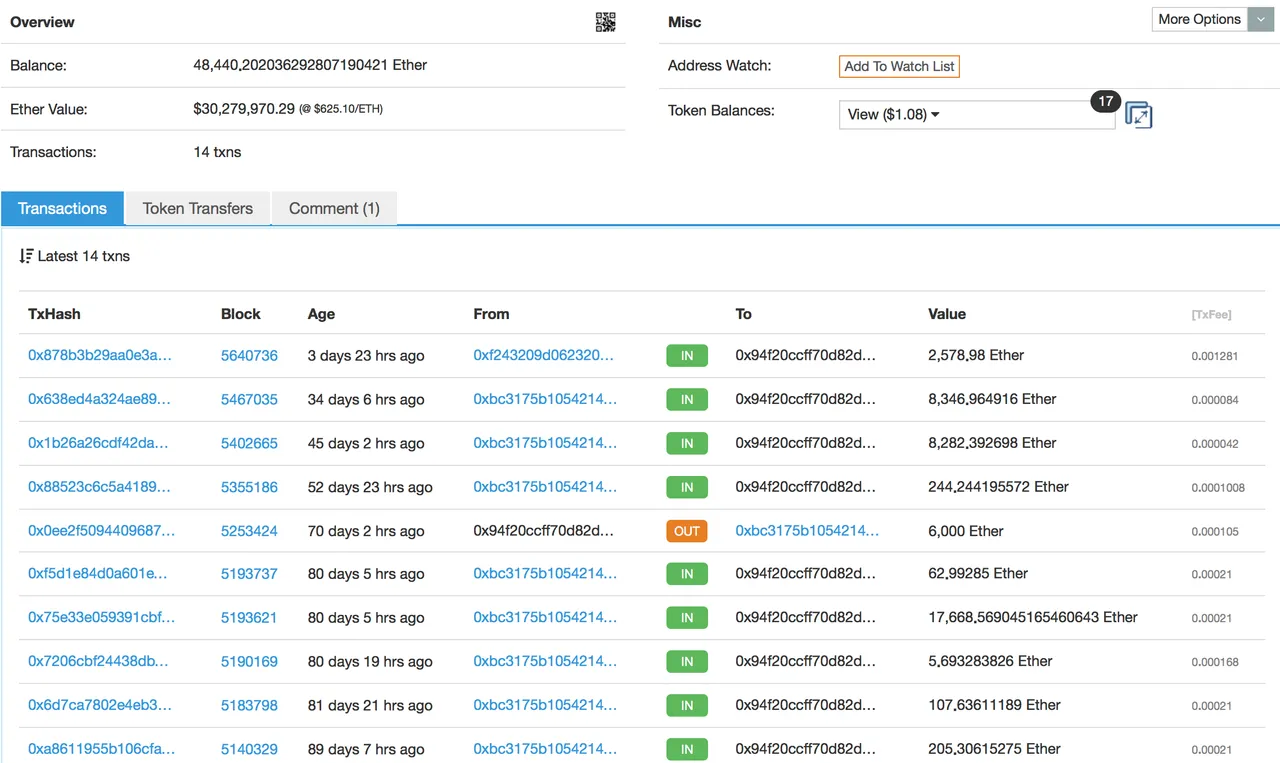Viewport: 1280px width, 763px height.
Task: Click the Age column header
Action: (321, 314)
